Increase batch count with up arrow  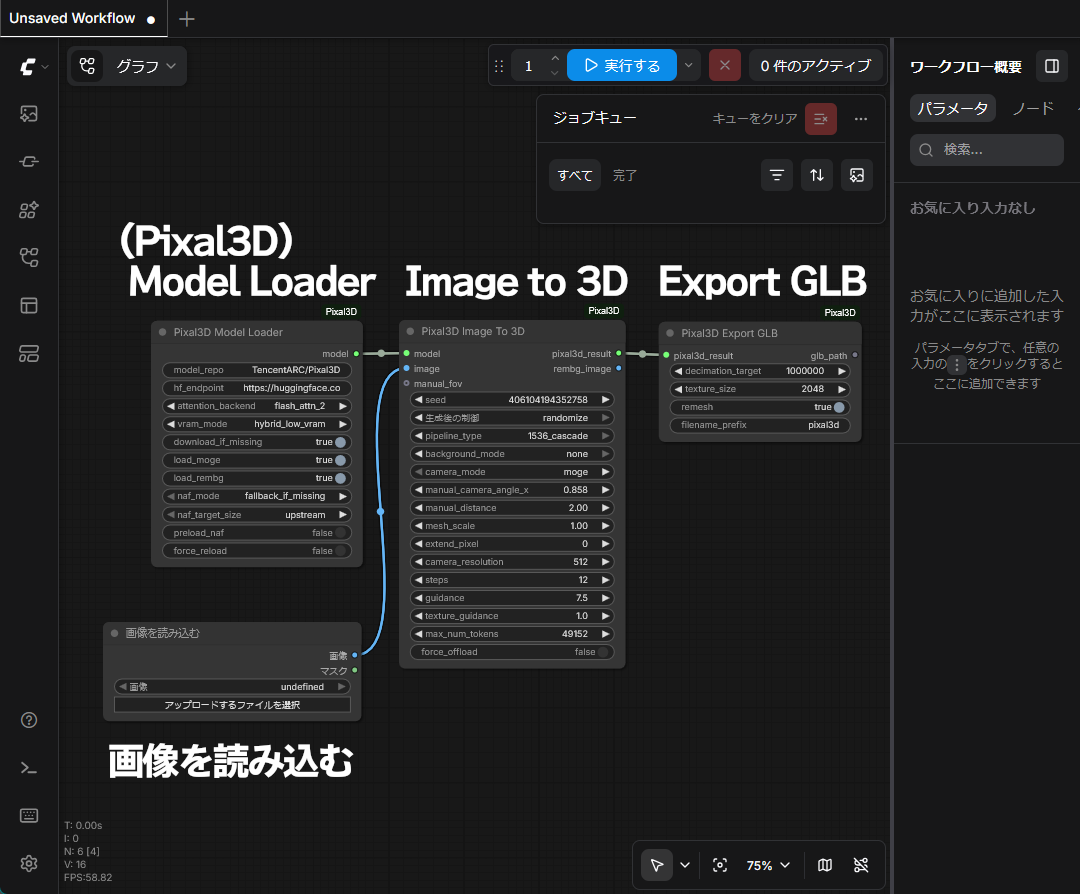tap(554, 59)
